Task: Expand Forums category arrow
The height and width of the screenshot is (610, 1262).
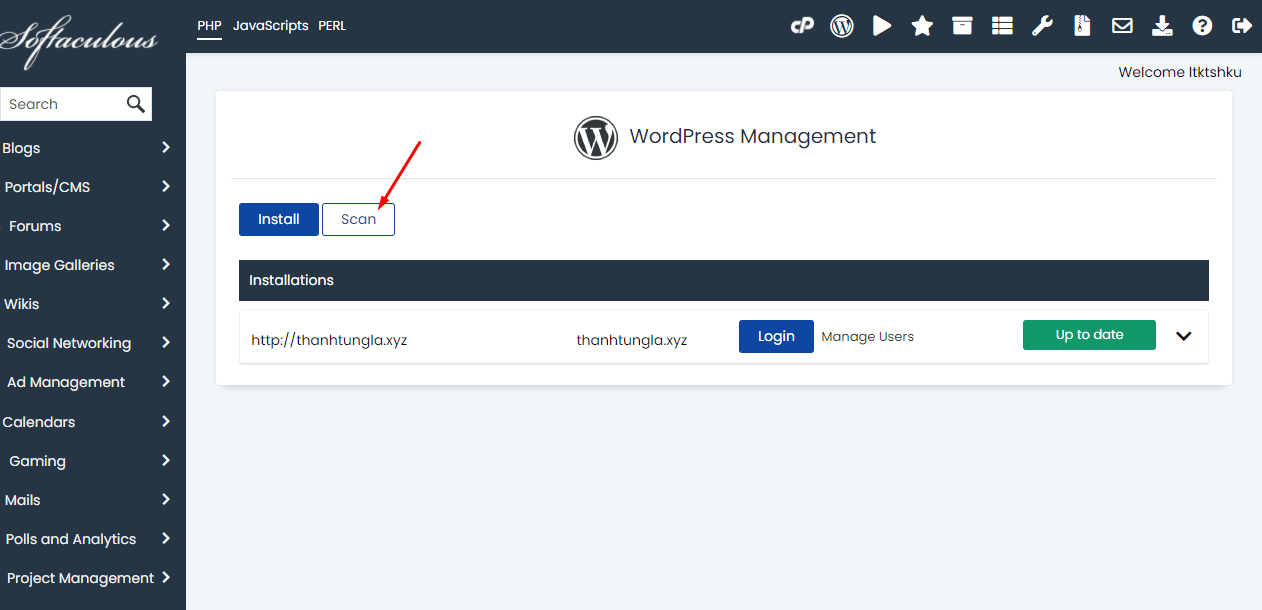Action: (x=166, y=225)
